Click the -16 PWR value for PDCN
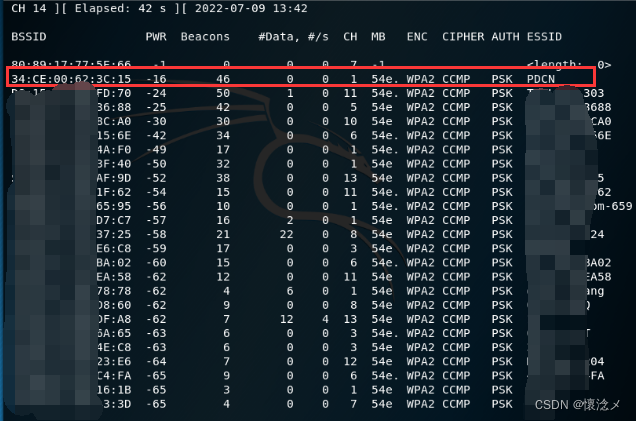The image size is (636, 421). tap(156, 76)
